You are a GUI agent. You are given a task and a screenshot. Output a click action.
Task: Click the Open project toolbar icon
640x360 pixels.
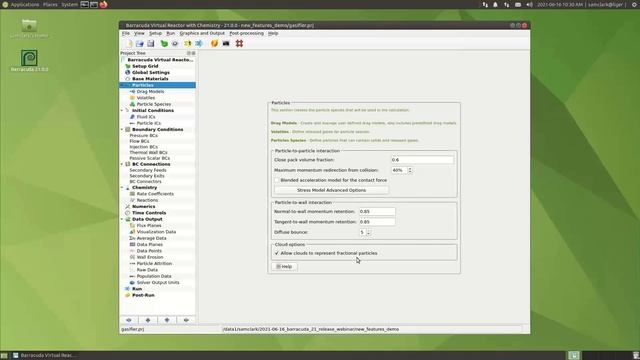point(140,44)
